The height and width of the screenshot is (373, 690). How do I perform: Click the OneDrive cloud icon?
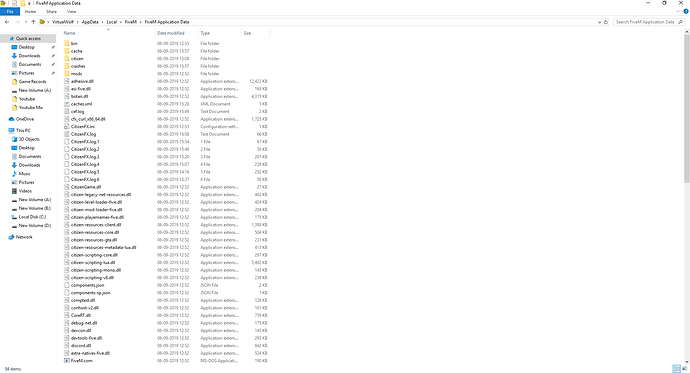pos(11,119)
